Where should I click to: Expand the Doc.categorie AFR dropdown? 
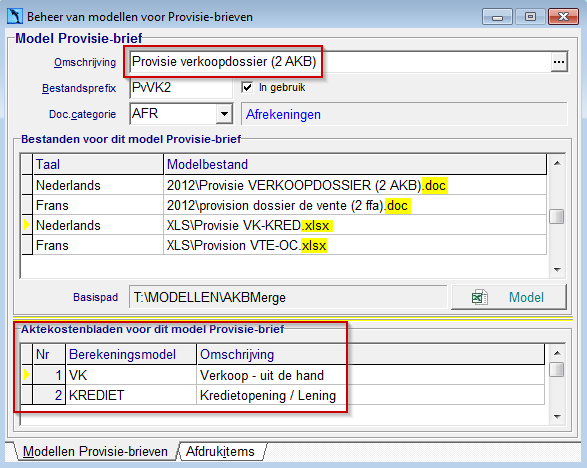(x=224, y=113)
